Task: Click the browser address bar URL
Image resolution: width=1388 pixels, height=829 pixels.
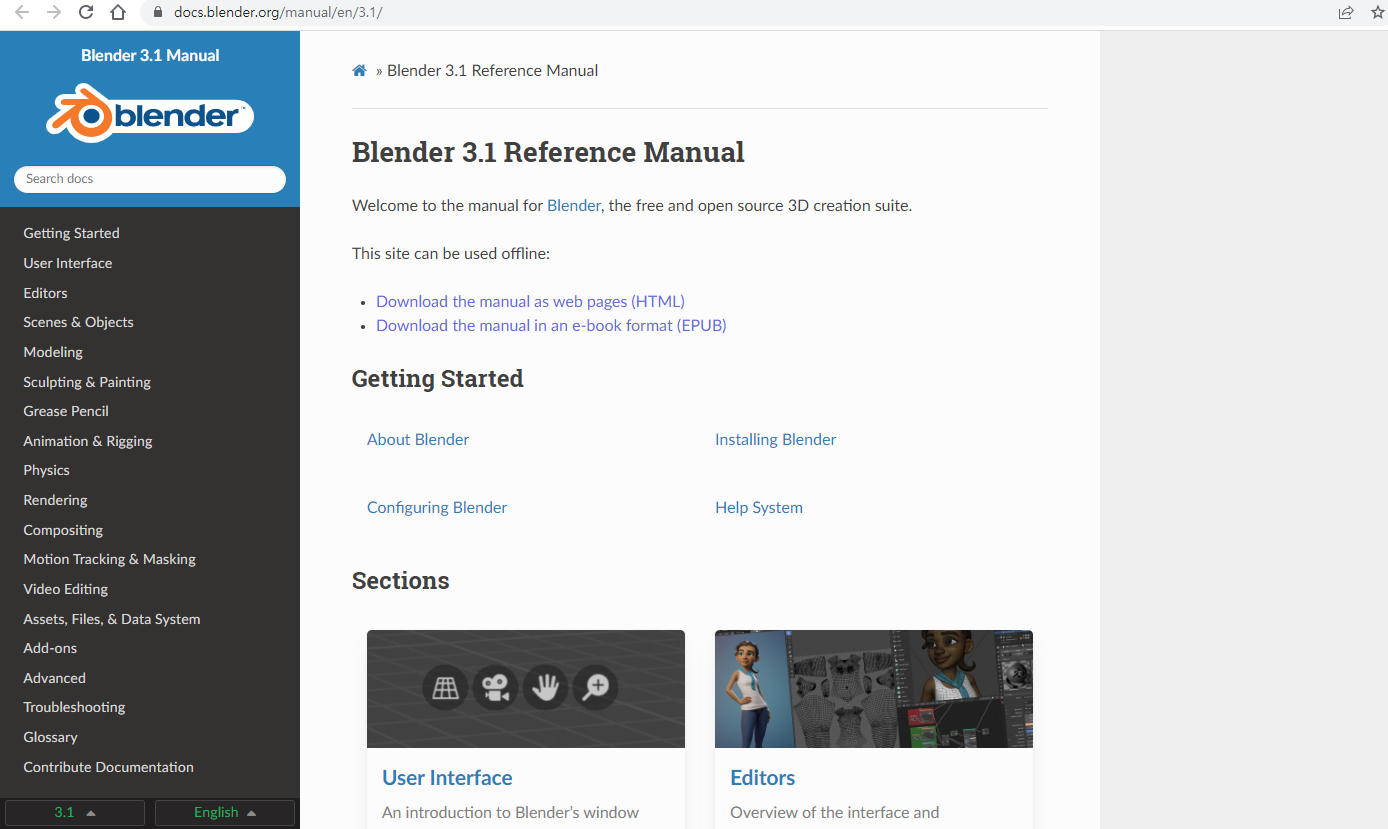Action: (278, 13)
